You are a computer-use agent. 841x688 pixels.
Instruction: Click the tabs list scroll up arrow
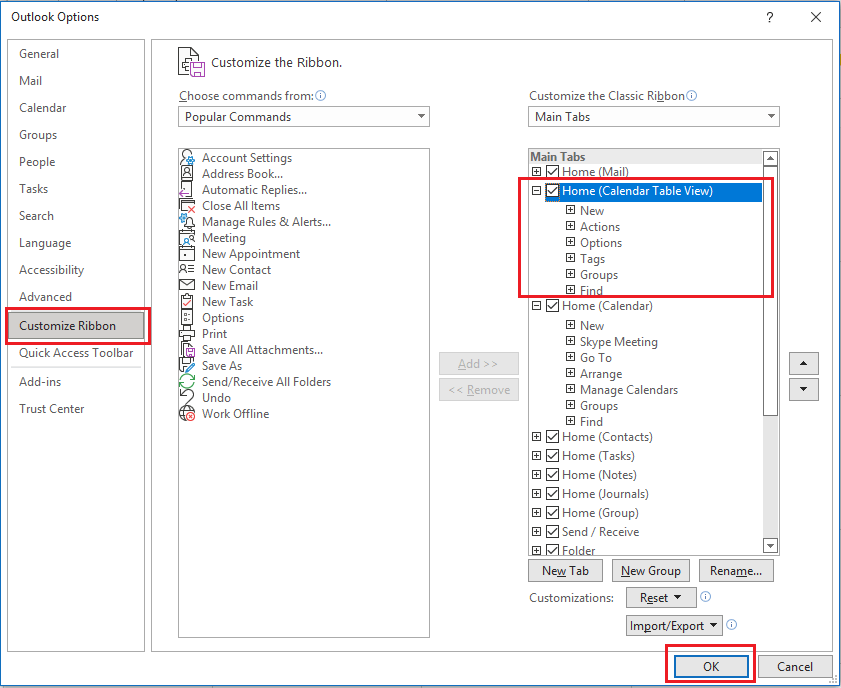[x=770, y=158]
